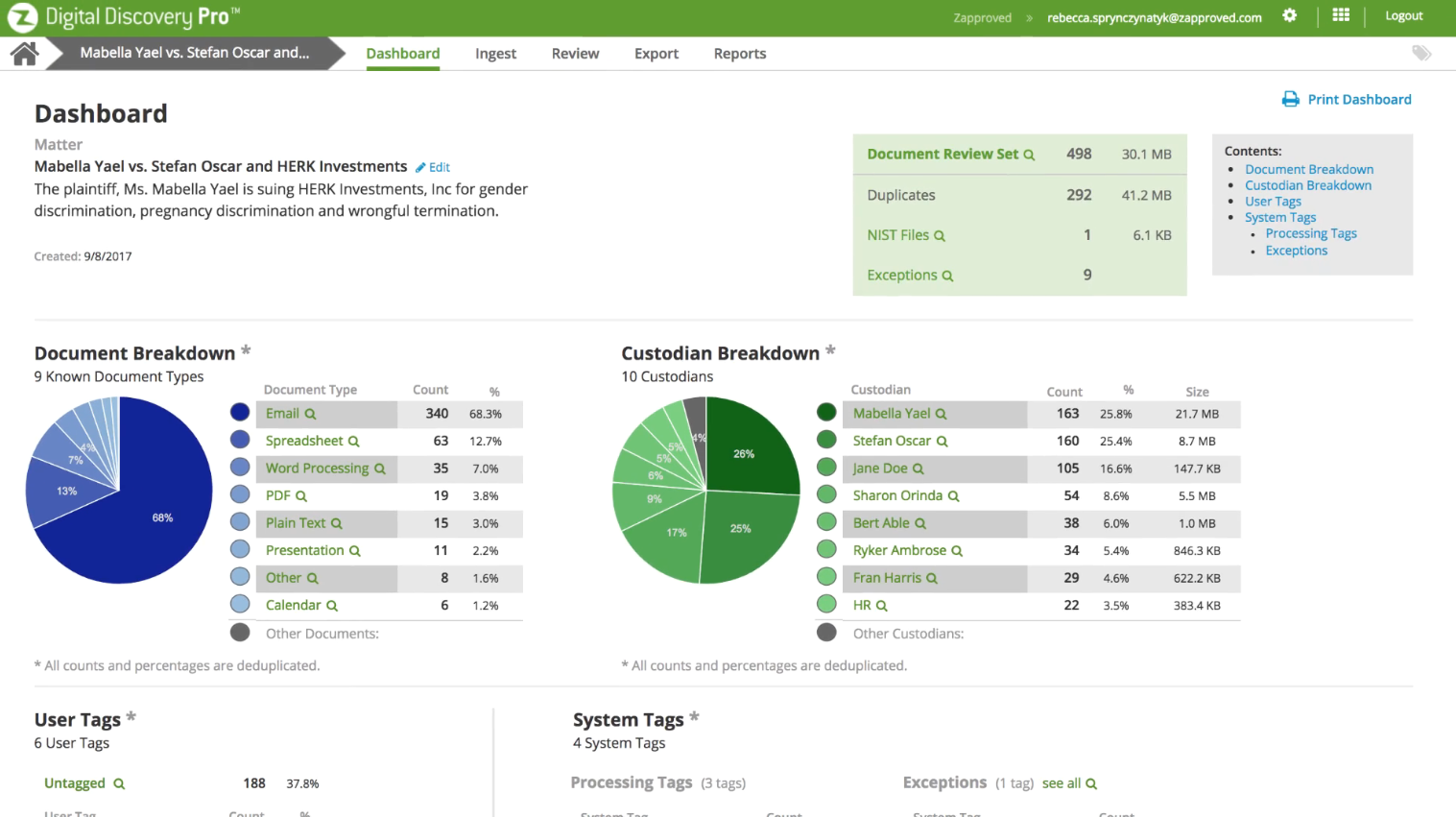
Task: Click search icon beside NIST Files
Action: tap(940, 236)
